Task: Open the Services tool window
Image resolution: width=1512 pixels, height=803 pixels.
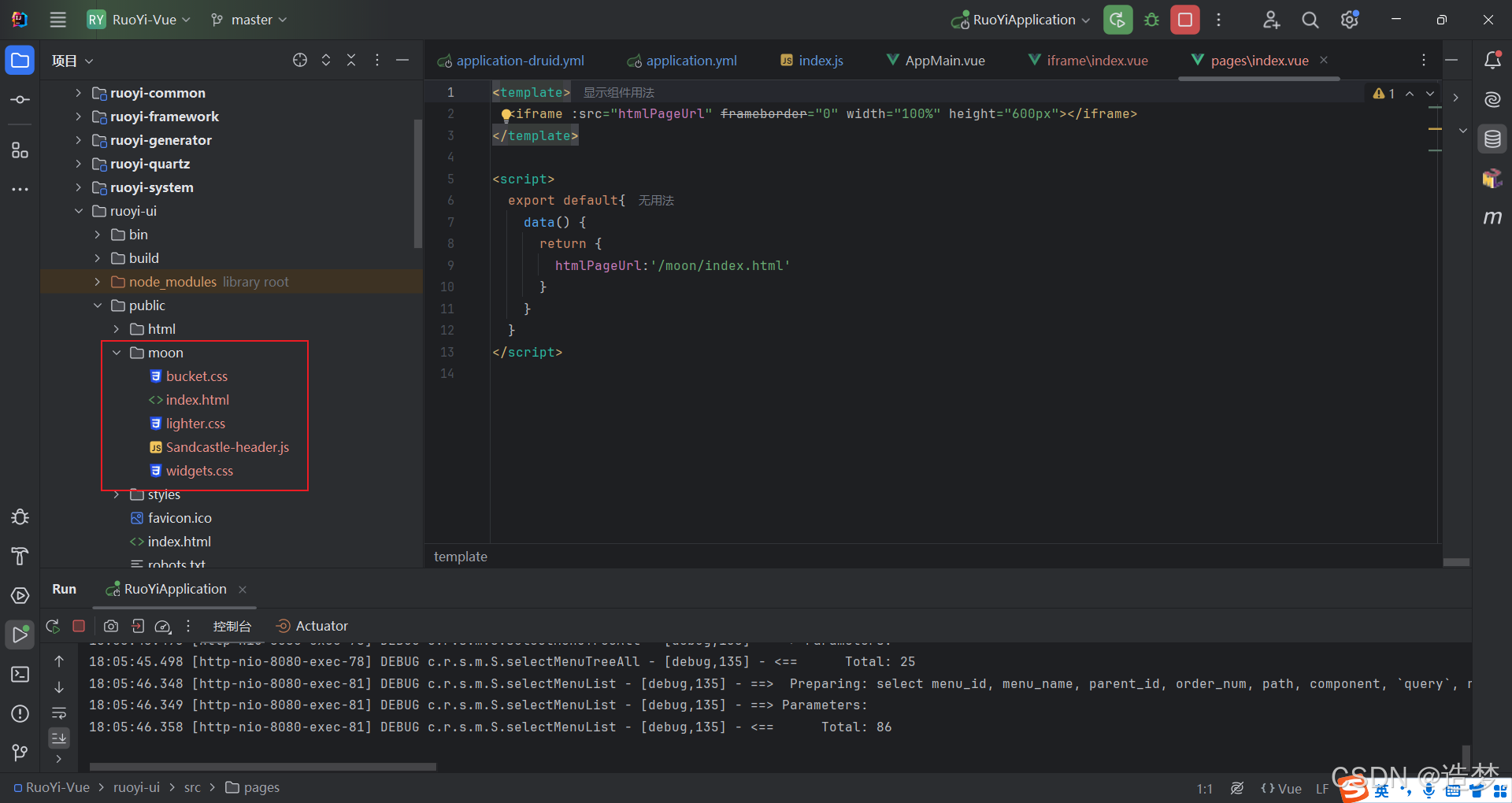Action: click(x=20, y=596)
